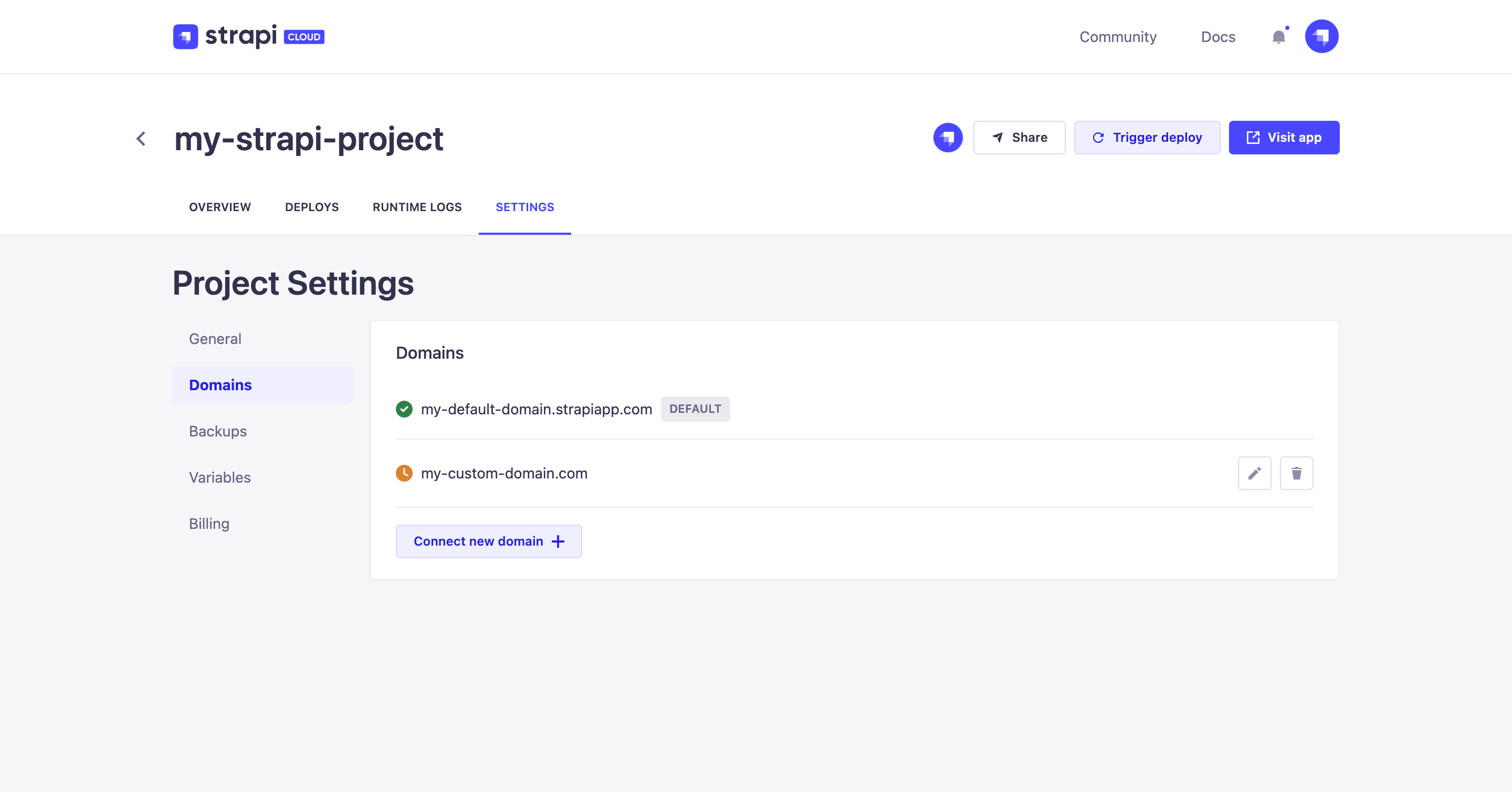1512x792 pixels.
Task: Open Variables settings in the sidebar
Action: pos(219,477)
